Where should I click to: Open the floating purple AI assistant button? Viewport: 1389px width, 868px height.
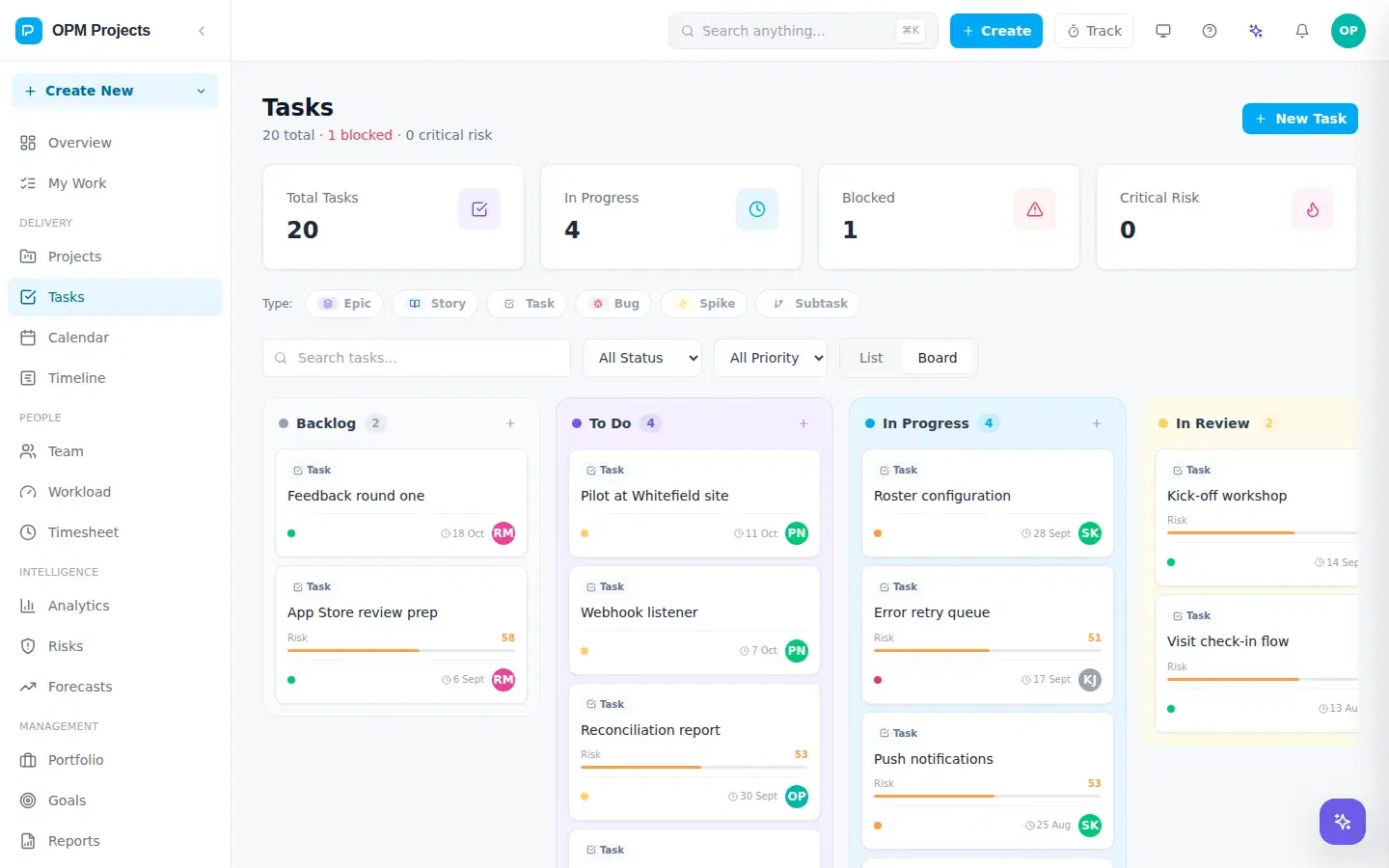[1343, 822]
